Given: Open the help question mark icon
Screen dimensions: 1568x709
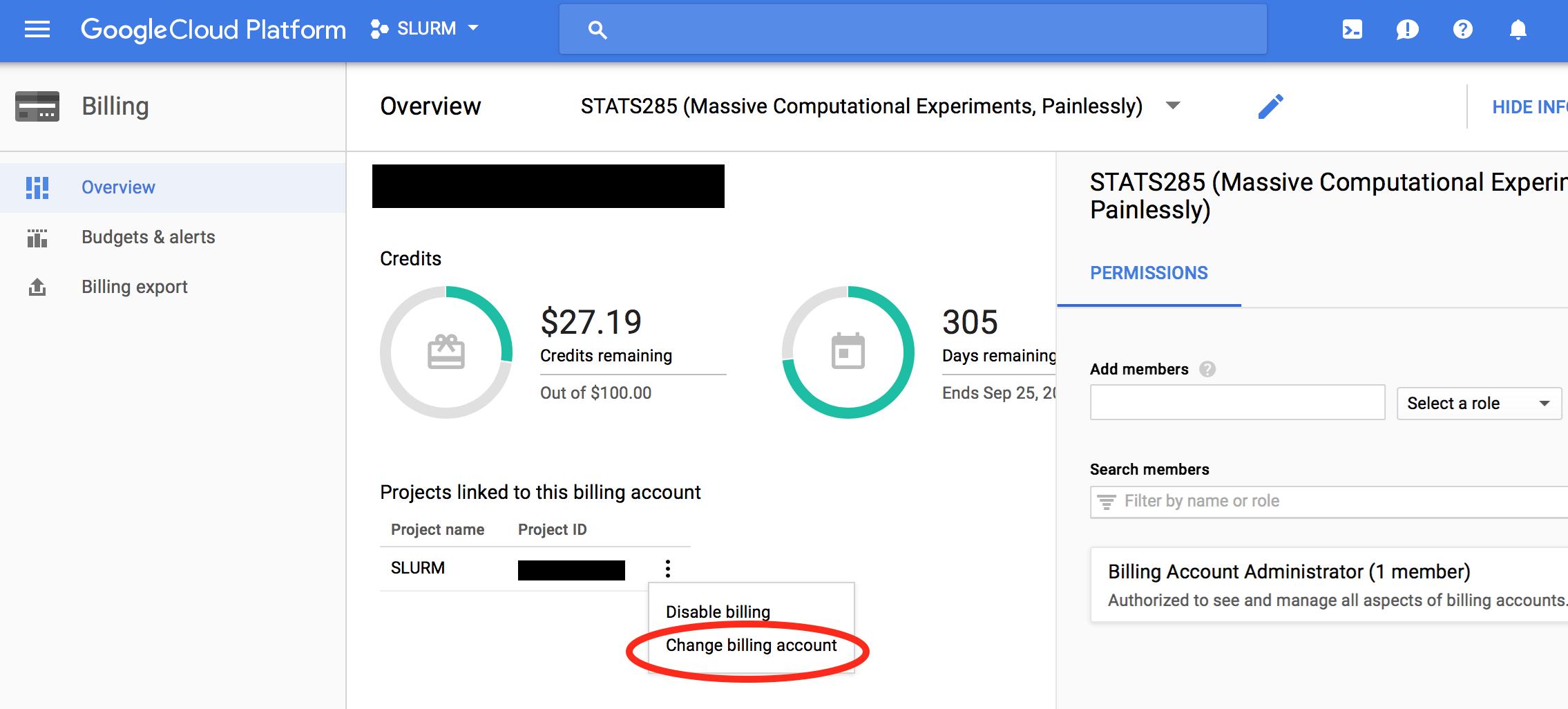Looking at the screenshot, I should pyautogui.click(x=1463, y=29).
